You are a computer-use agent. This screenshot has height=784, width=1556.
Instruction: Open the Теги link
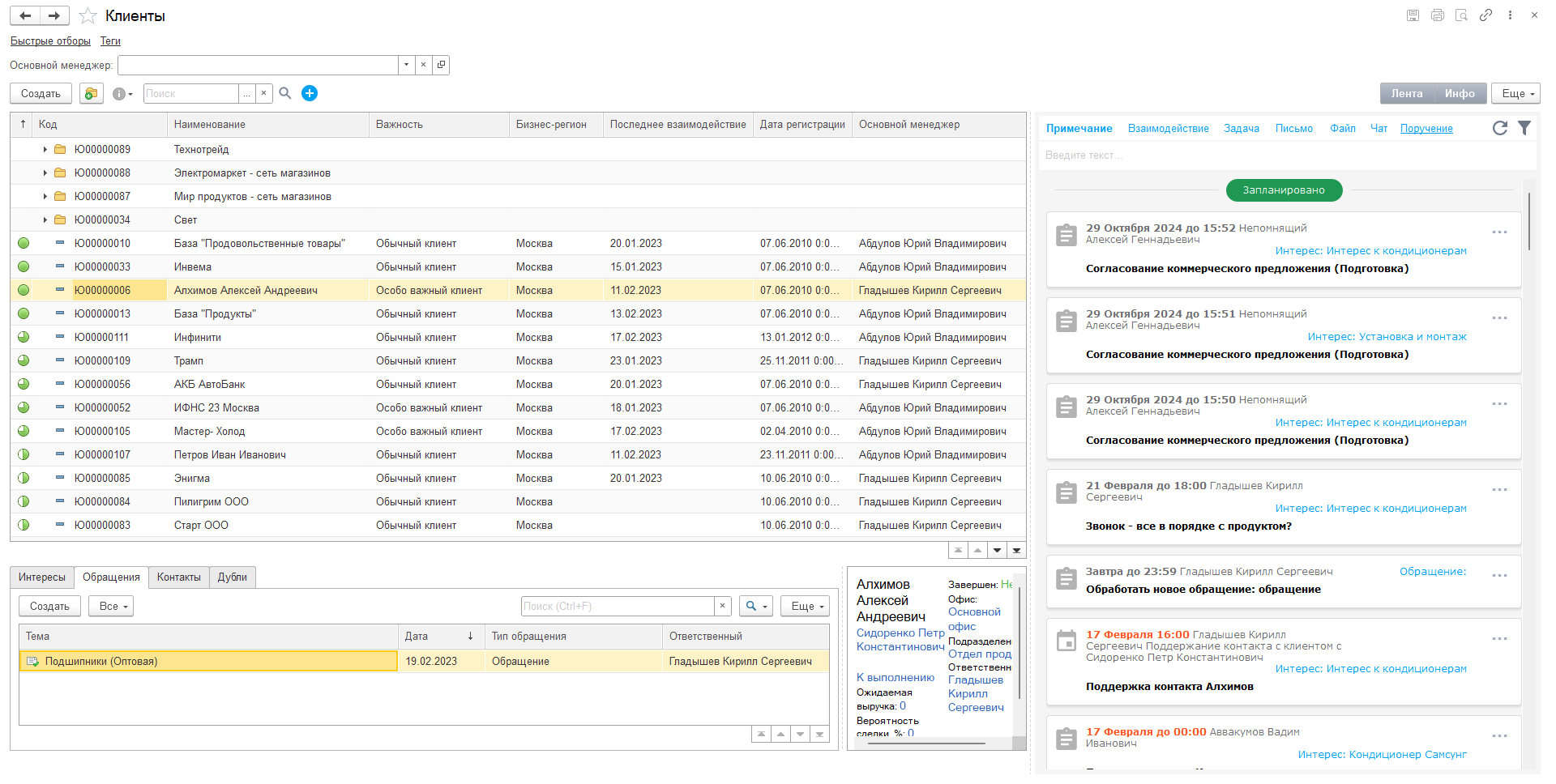pyautogui.click(x=110, y=40)
